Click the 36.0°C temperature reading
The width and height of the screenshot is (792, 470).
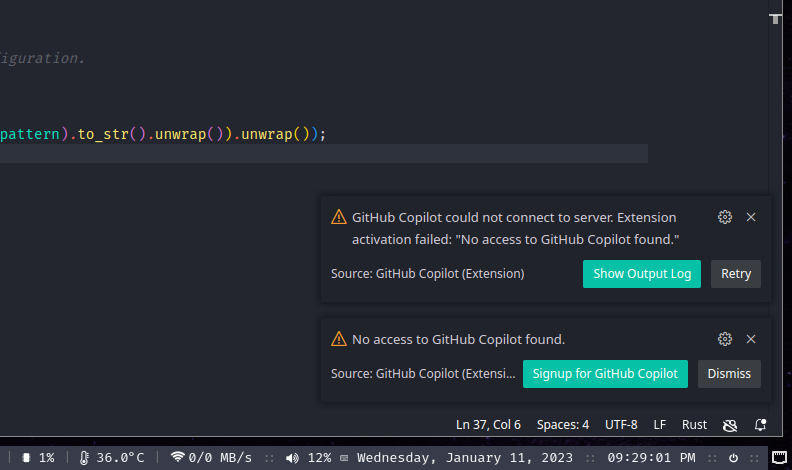point(120,458)
